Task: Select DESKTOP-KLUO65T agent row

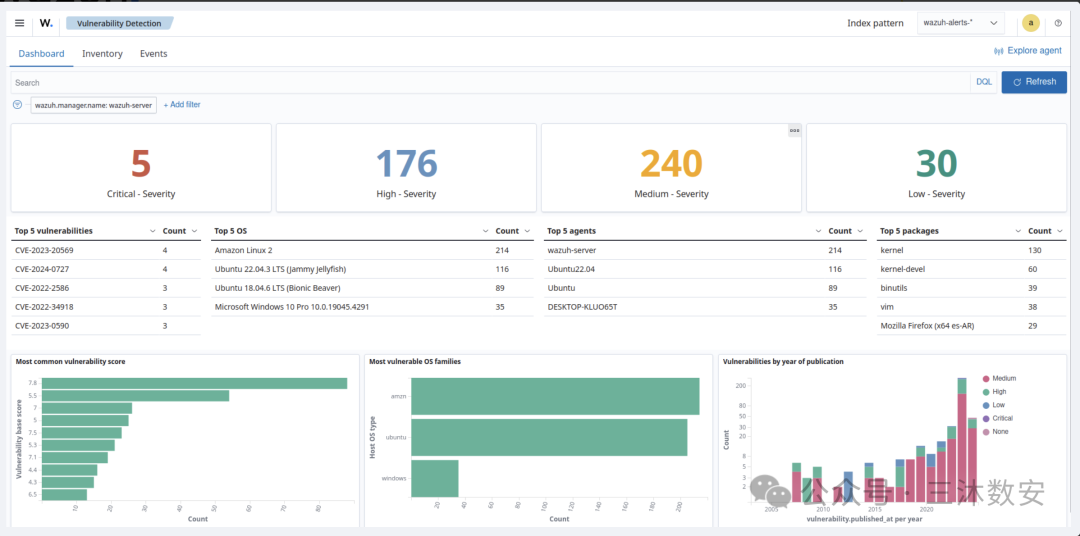Action: coord(705,307)
